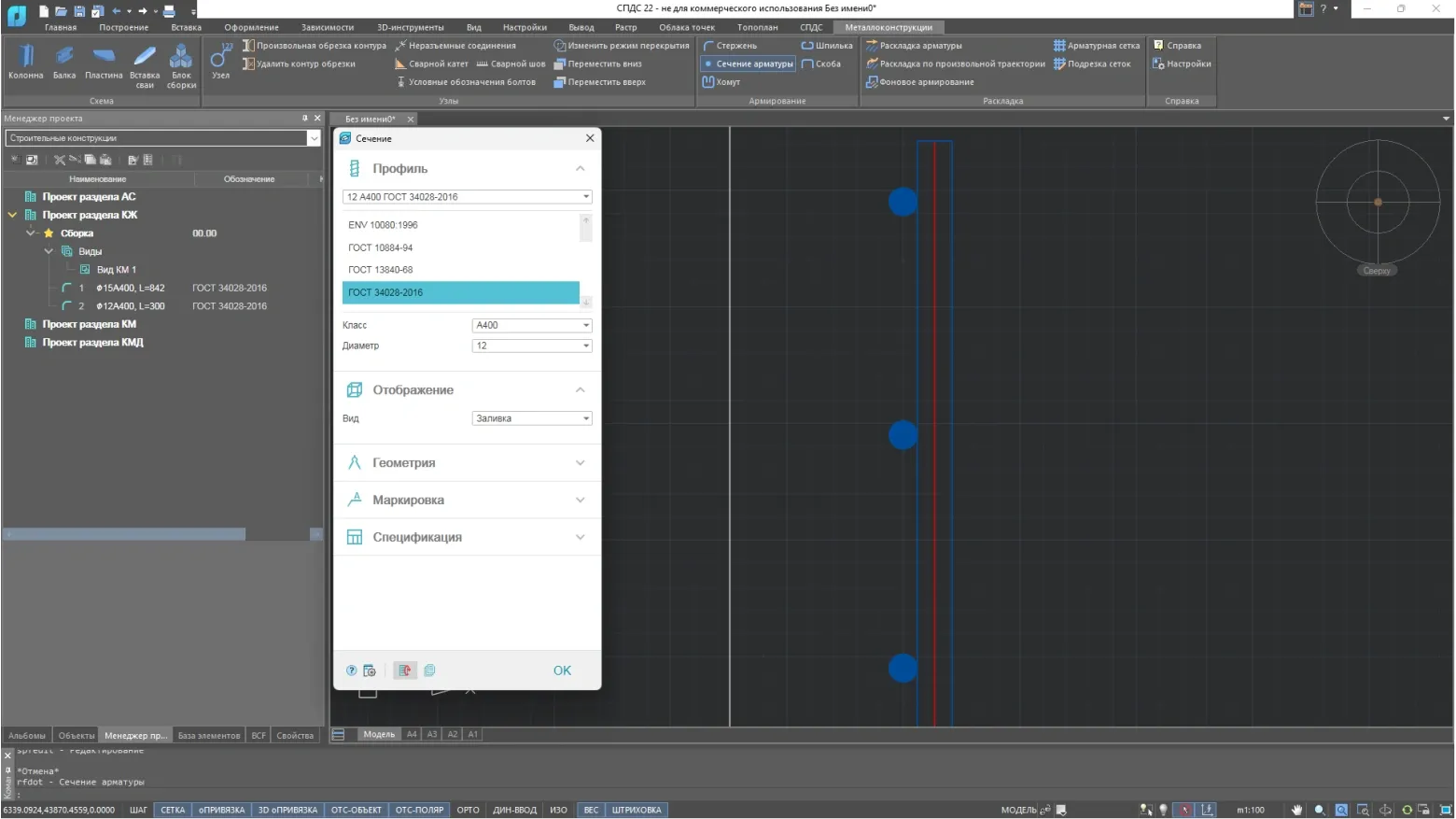Enable ШТРИХОВКА in the status bar
This screenshot has width=1456, height=819.
637,810
